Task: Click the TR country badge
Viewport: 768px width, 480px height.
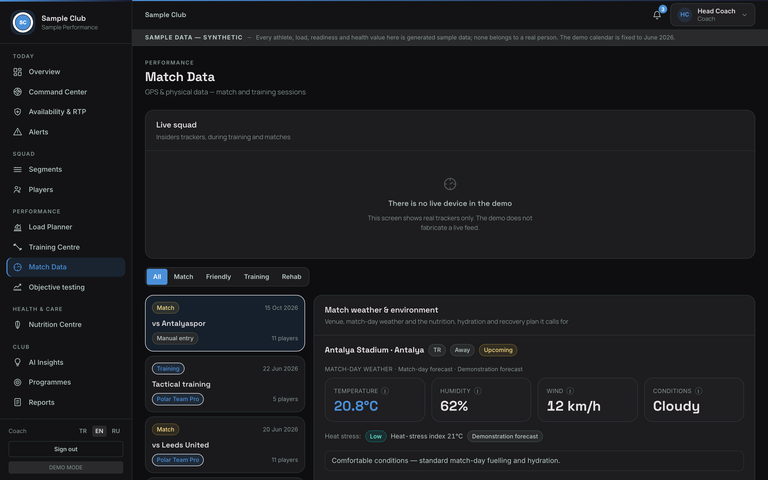Action: 437,350
